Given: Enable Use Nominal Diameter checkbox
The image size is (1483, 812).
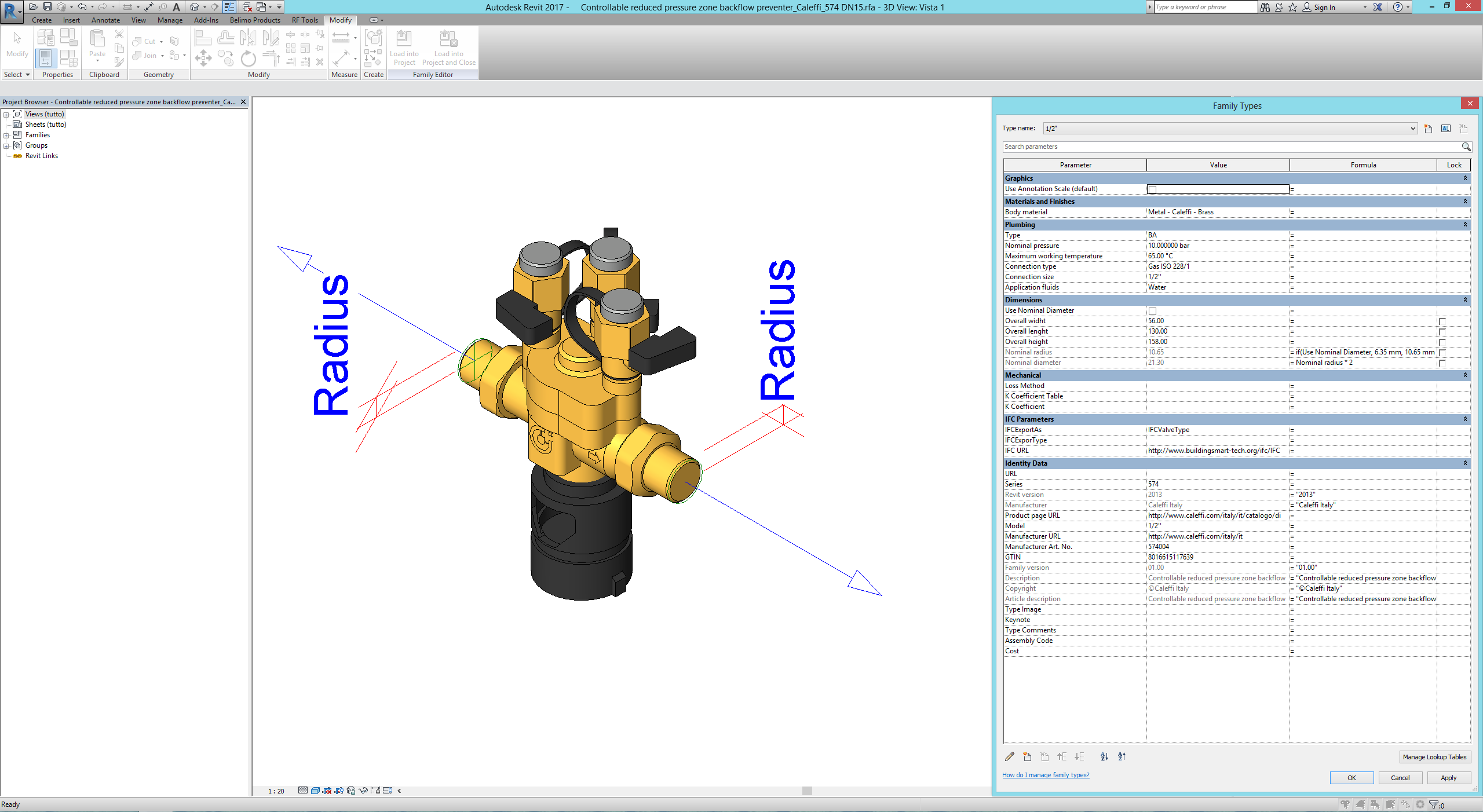Looking at the screenshot, I should (1152, 311).
